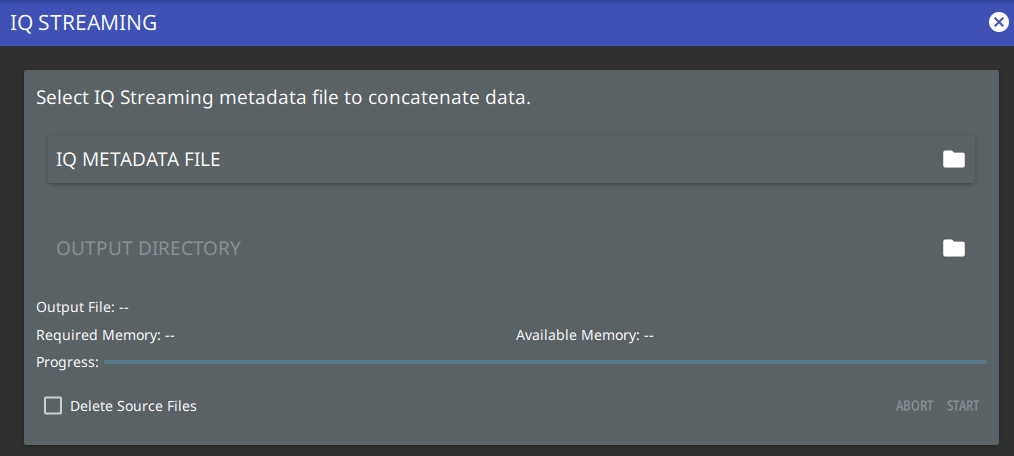The height and width of the screenshot is (456, 1014).
Task: Enable the Delete Source Files checkbox
Action: pyautogui.click(x=53, y=406)
